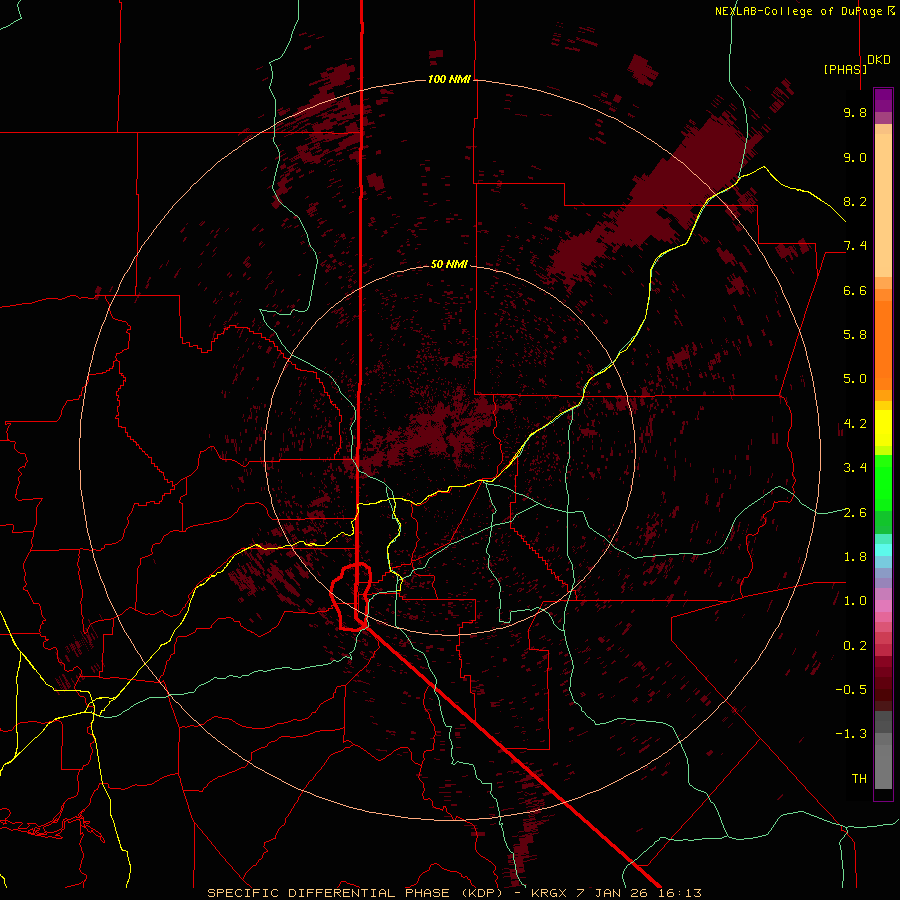Viewport: 900px width, 900px height.
Task: Click the KRGX station identifier
Action: [x=551, y=893]
